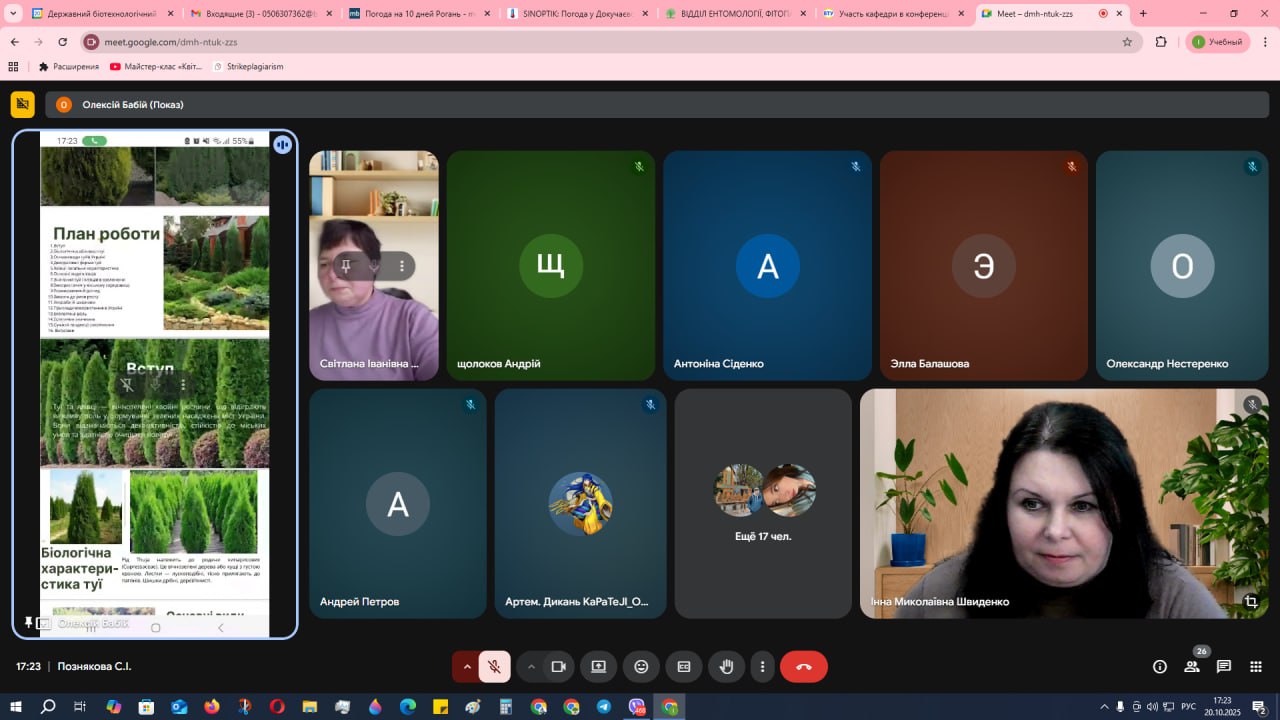1280x720 pixels.
Task: Click three-dot options on Світлана's video tile
Action: [x=402, y=266]
